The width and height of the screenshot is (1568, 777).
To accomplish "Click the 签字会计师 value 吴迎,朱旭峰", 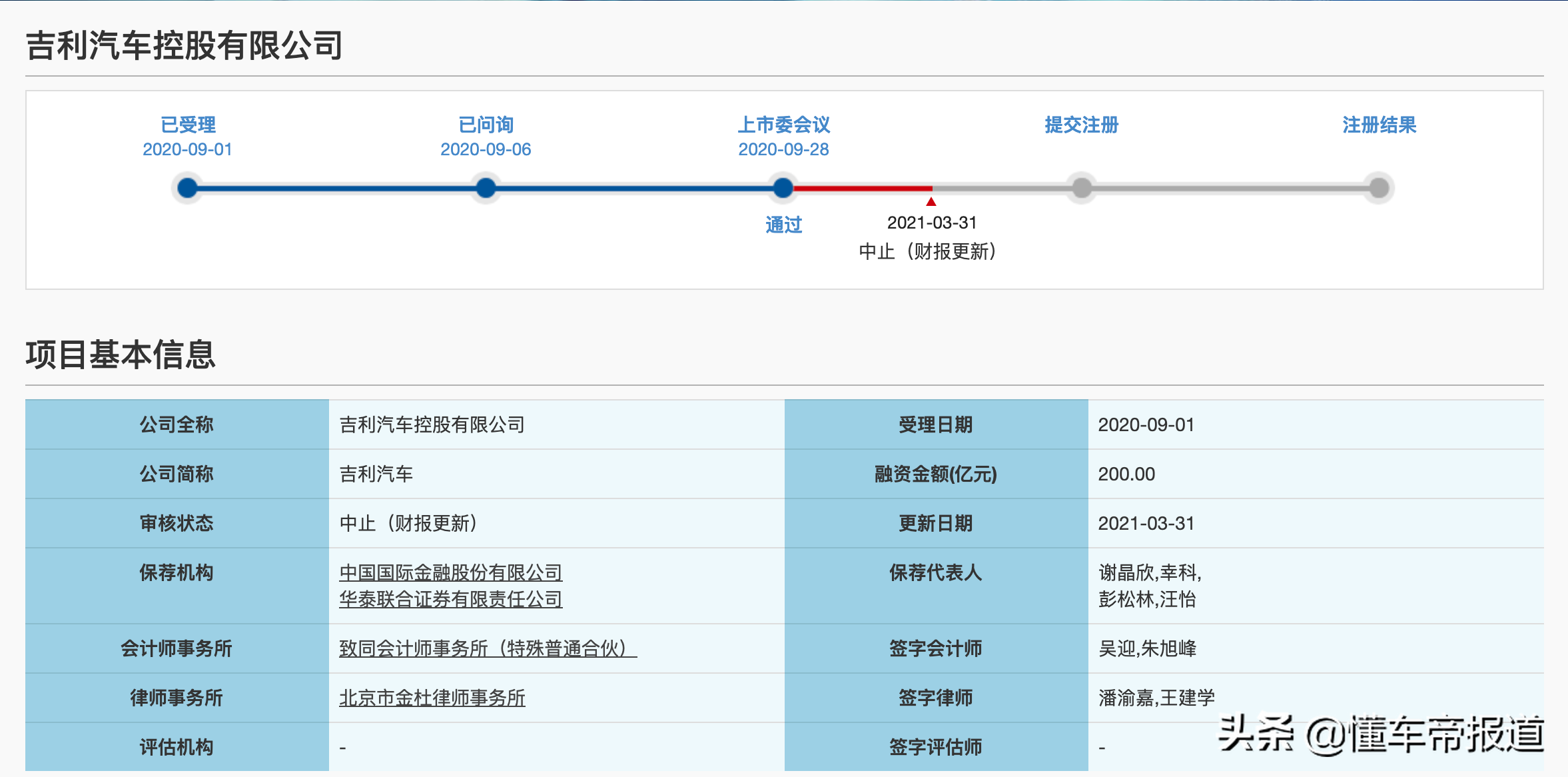I will pos(1147,648).
